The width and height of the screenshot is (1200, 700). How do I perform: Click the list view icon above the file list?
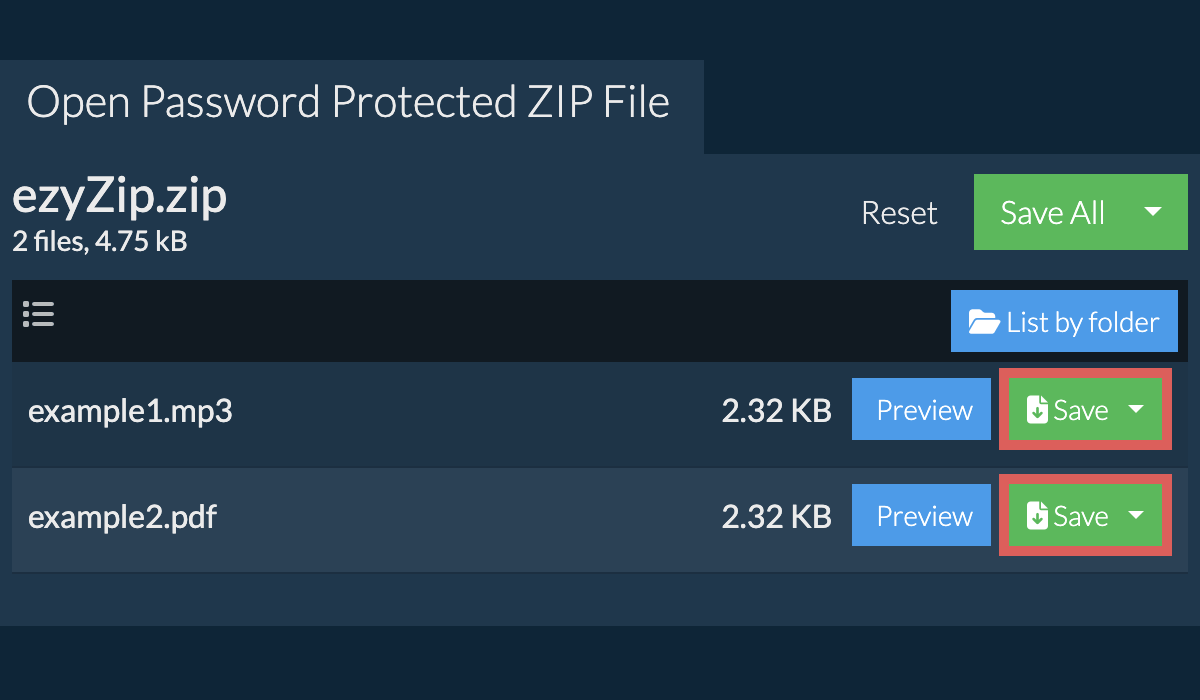(x=38, y=314)
